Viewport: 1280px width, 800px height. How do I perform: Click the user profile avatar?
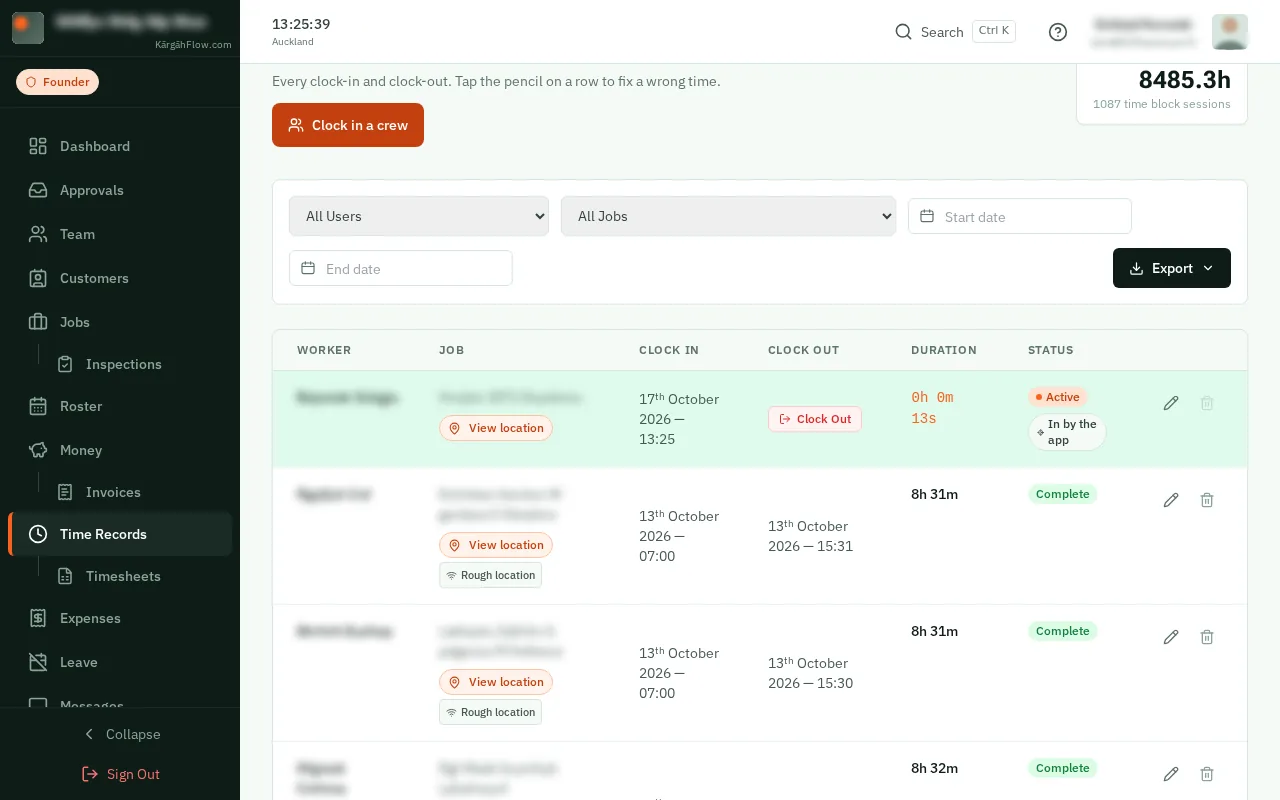1230,32
